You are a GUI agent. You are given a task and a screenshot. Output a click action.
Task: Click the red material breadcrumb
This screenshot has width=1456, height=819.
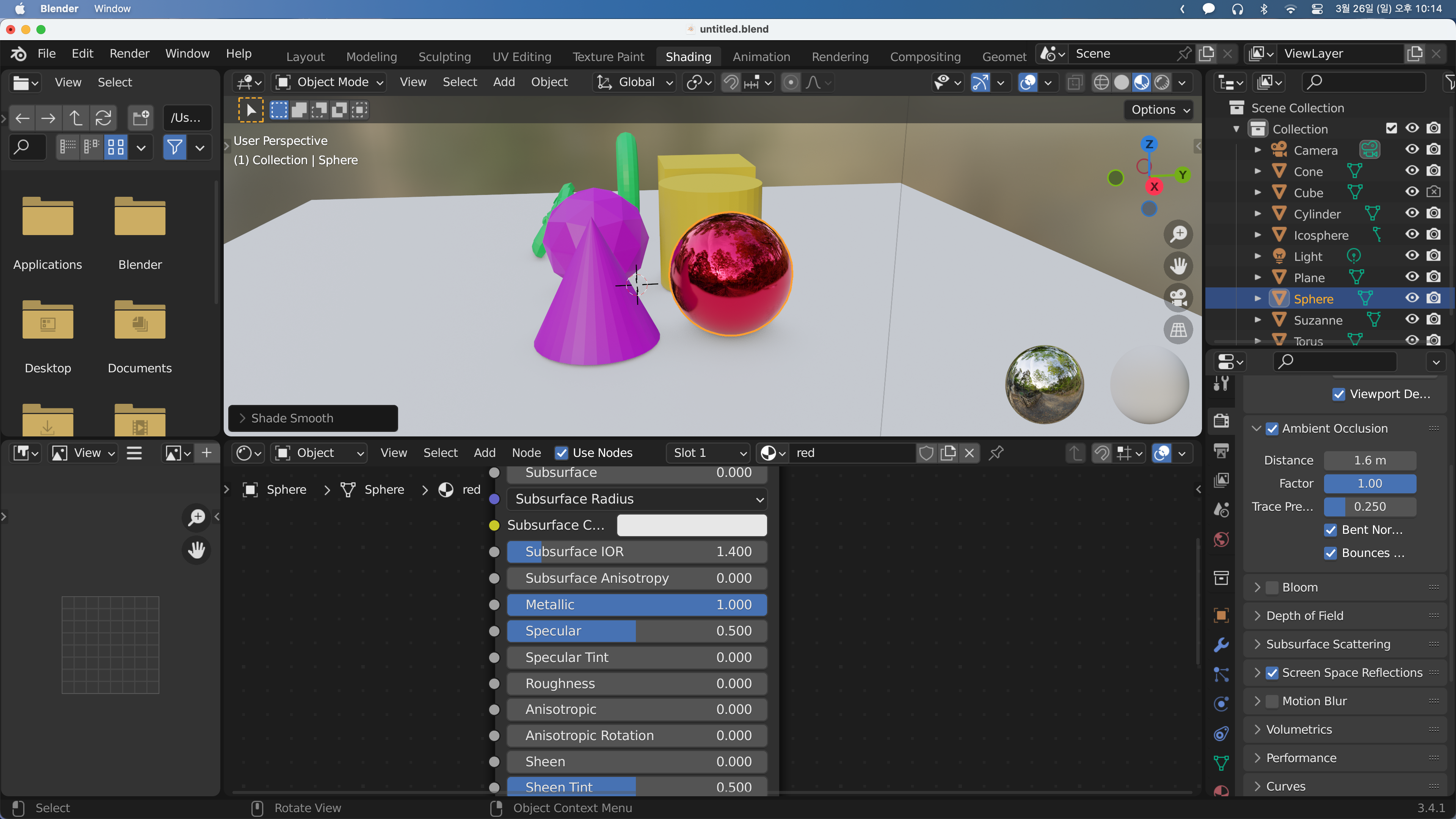(460, 490)
